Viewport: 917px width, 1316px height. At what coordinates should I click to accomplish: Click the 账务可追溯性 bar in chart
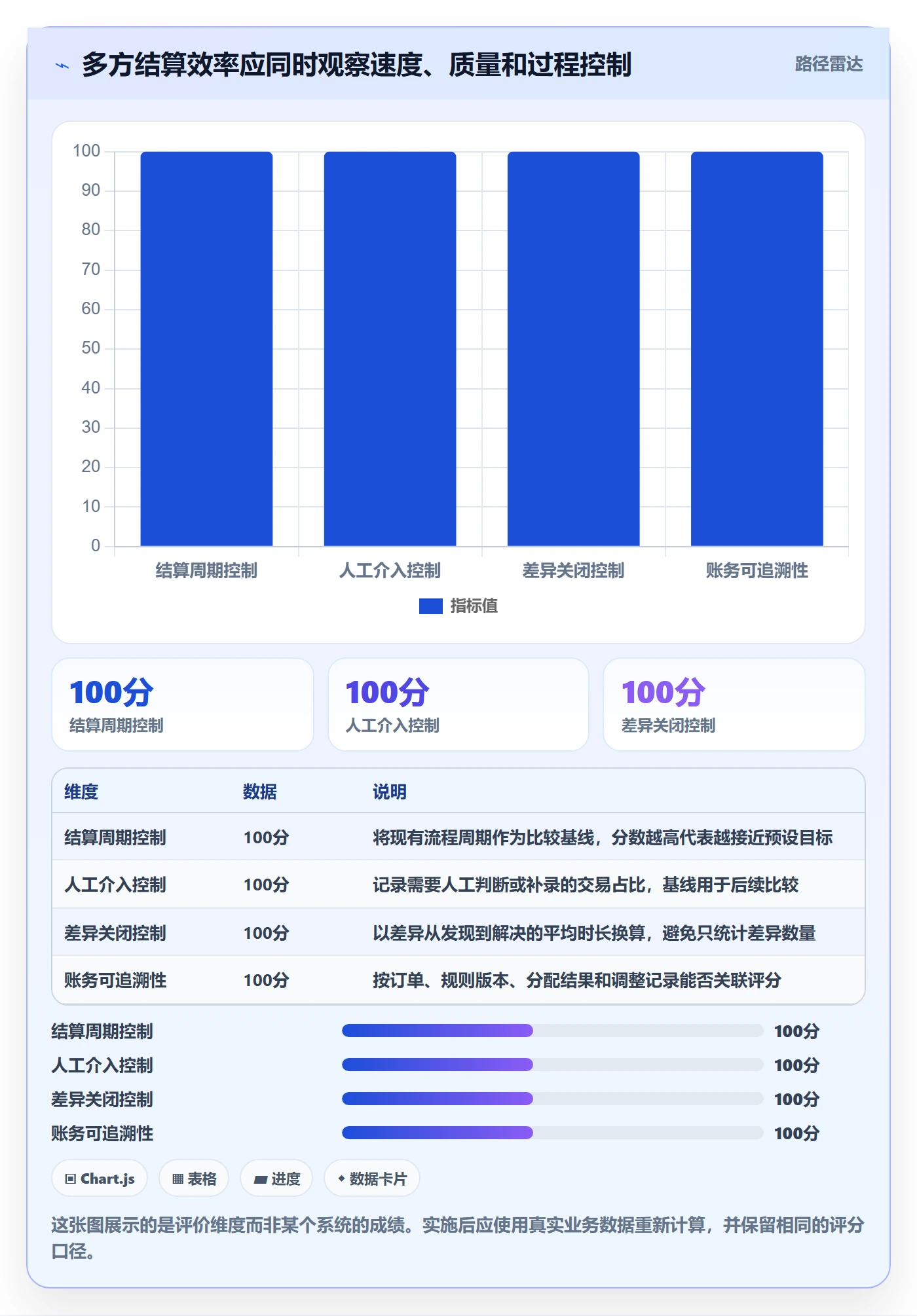(757, 349)
